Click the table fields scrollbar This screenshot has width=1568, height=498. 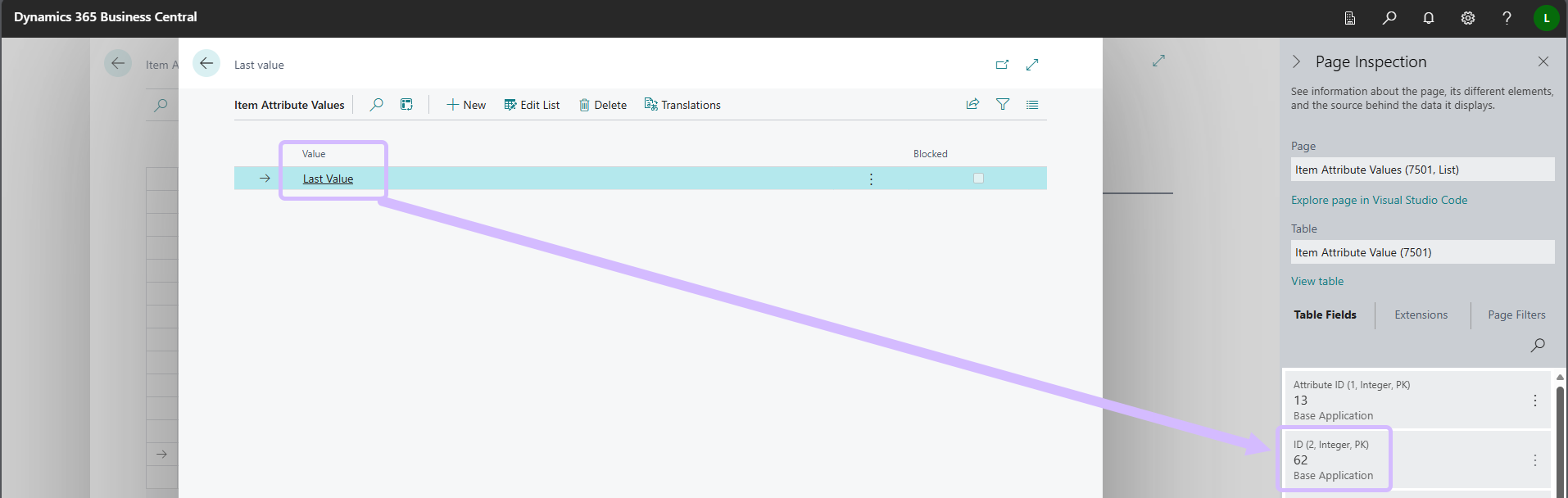click(1560, 434)
